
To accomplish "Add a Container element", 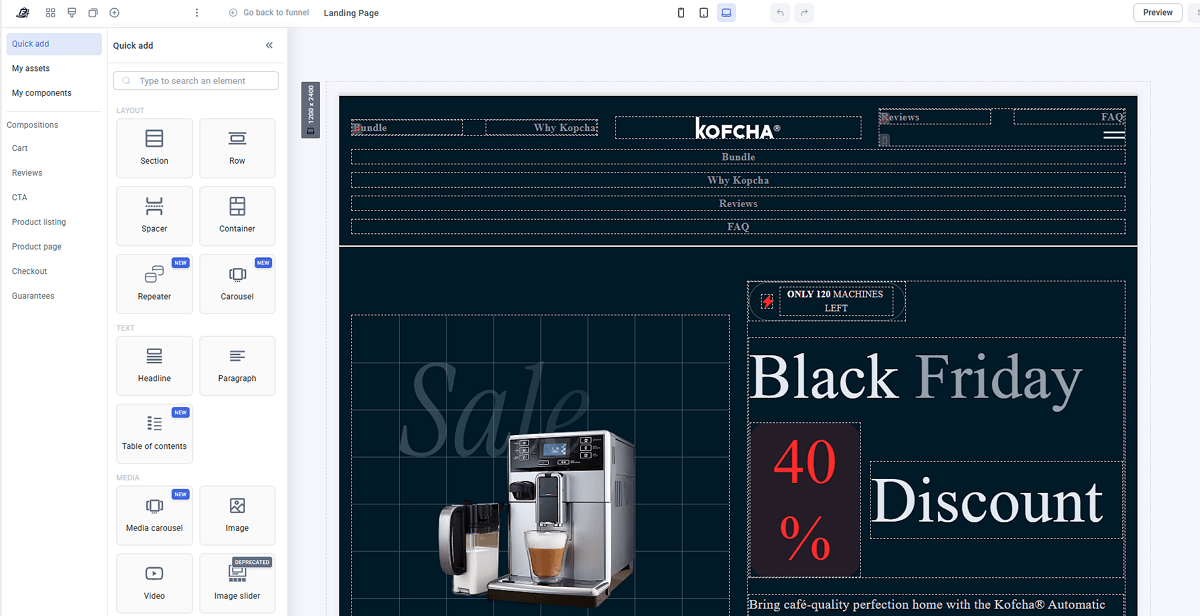I will [237, 216].
